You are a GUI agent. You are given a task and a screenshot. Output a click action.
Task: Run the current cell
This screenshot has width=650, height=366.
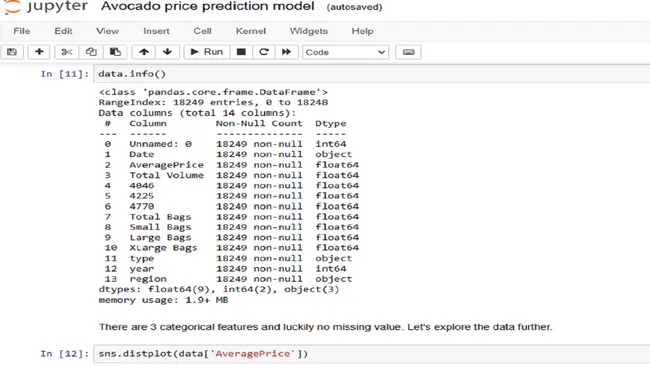click(x=207, y=52)
